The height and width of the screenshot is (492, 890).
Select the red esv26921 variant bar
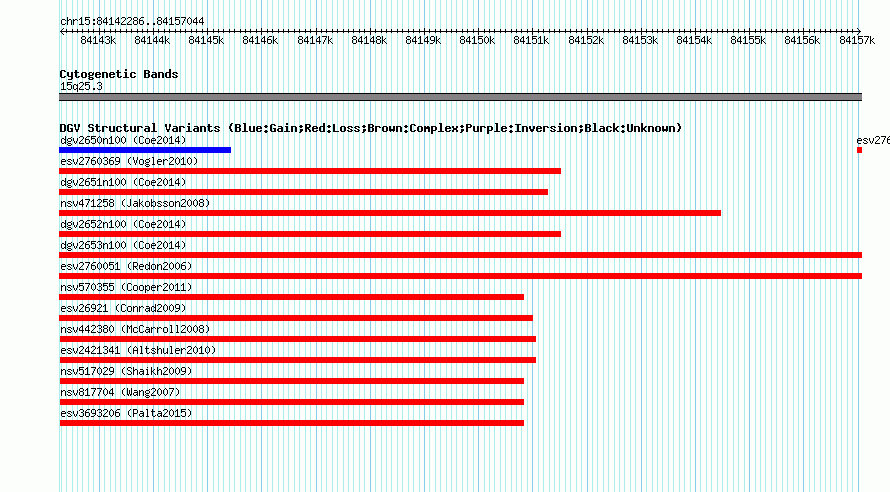click(x=296, y=318)
